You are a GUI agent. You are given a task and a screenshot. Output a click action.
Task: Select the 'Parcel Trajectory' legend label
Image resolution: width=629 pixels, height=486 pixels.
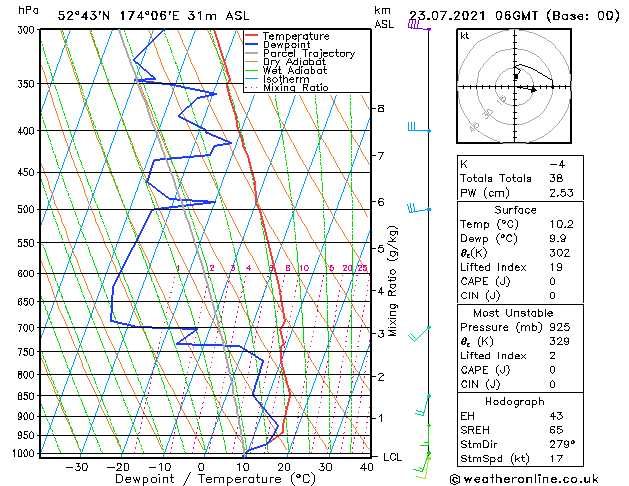tap(309, 53)
